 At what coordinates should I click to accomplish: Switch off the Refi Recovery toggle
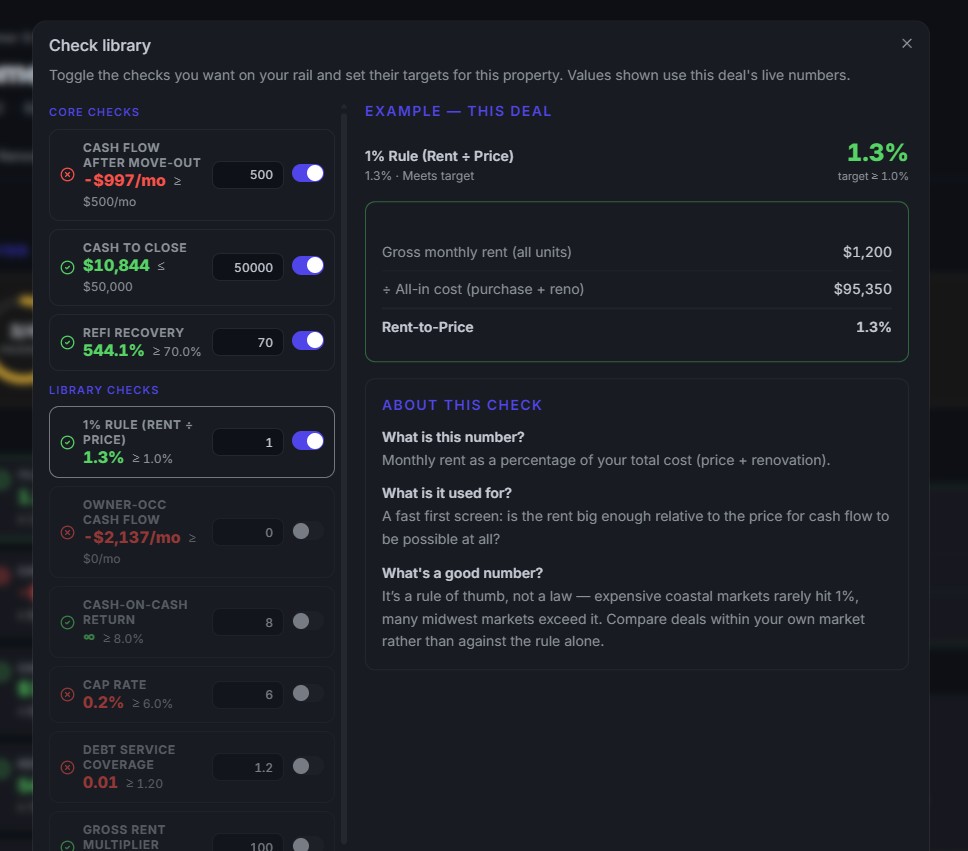[307, 341]
